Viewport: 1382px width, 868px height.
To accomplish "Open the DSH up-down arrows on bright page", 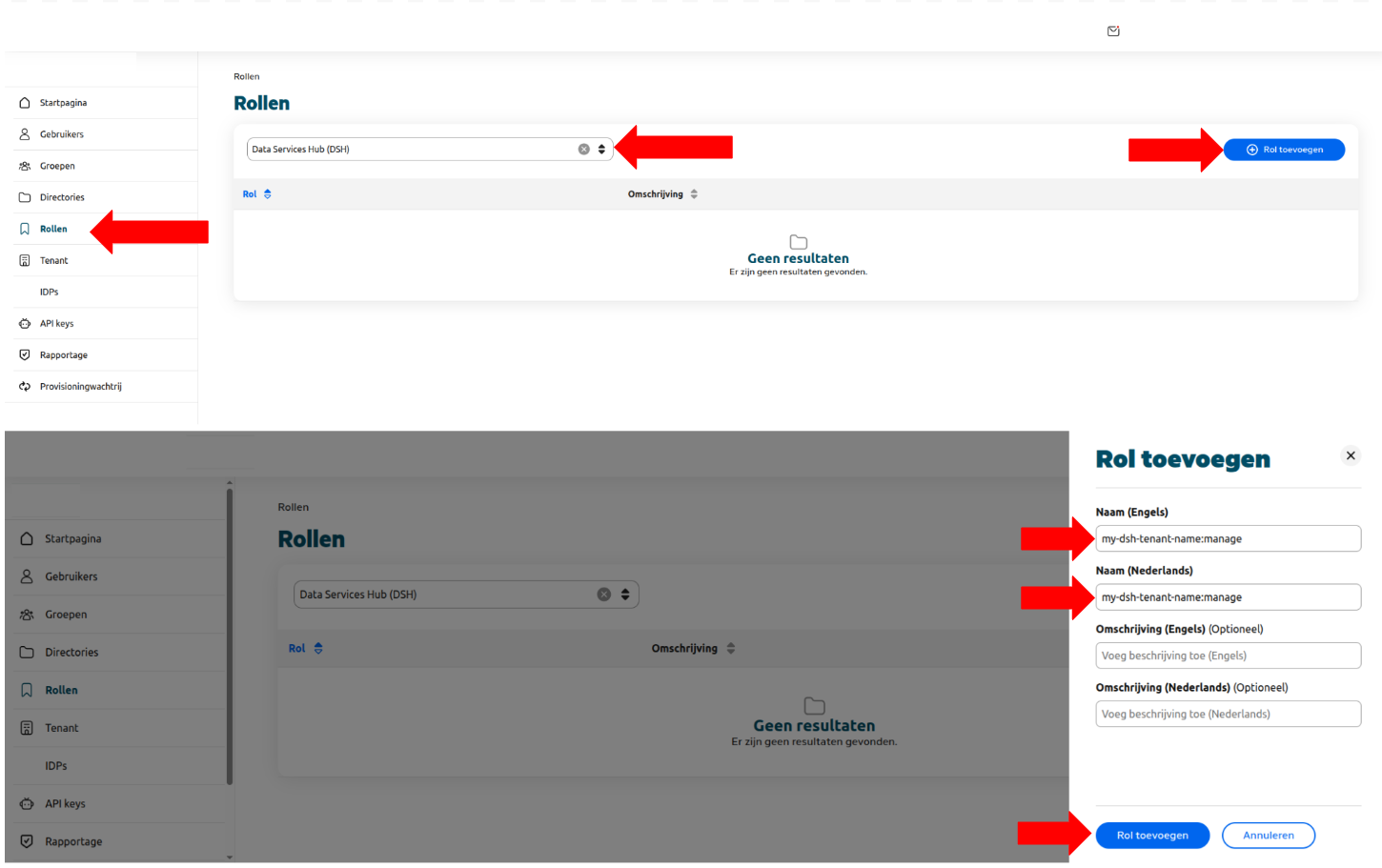I will 601,150.
